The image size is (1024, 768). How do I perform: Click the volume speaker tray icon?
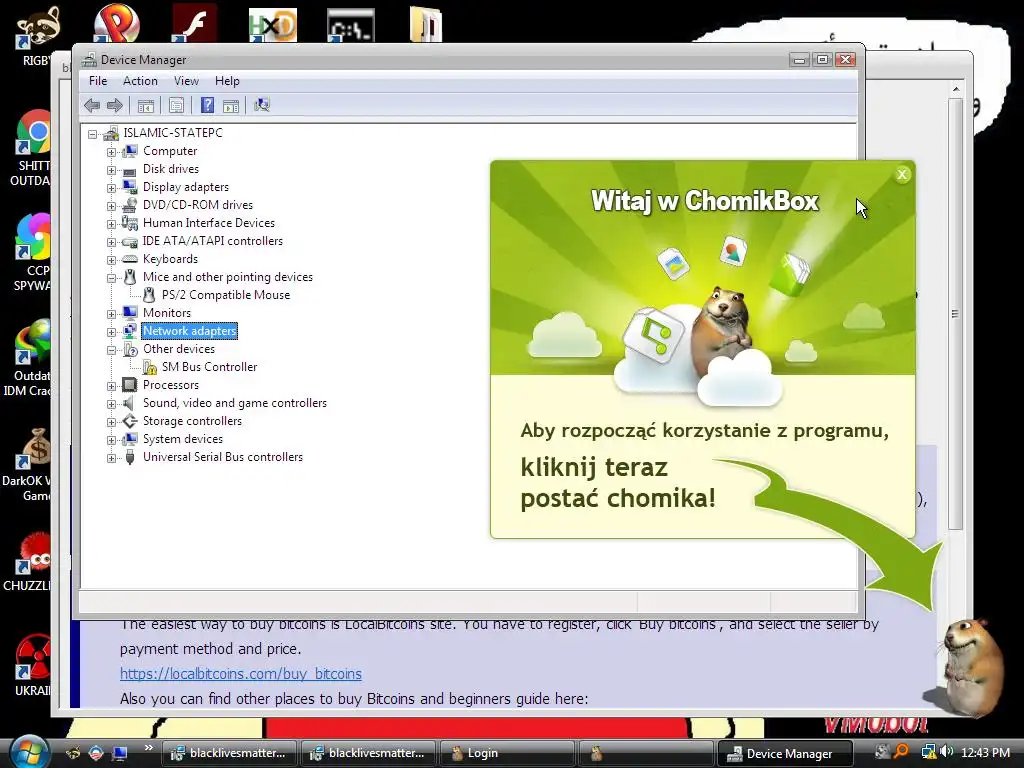tap(947, 752)
